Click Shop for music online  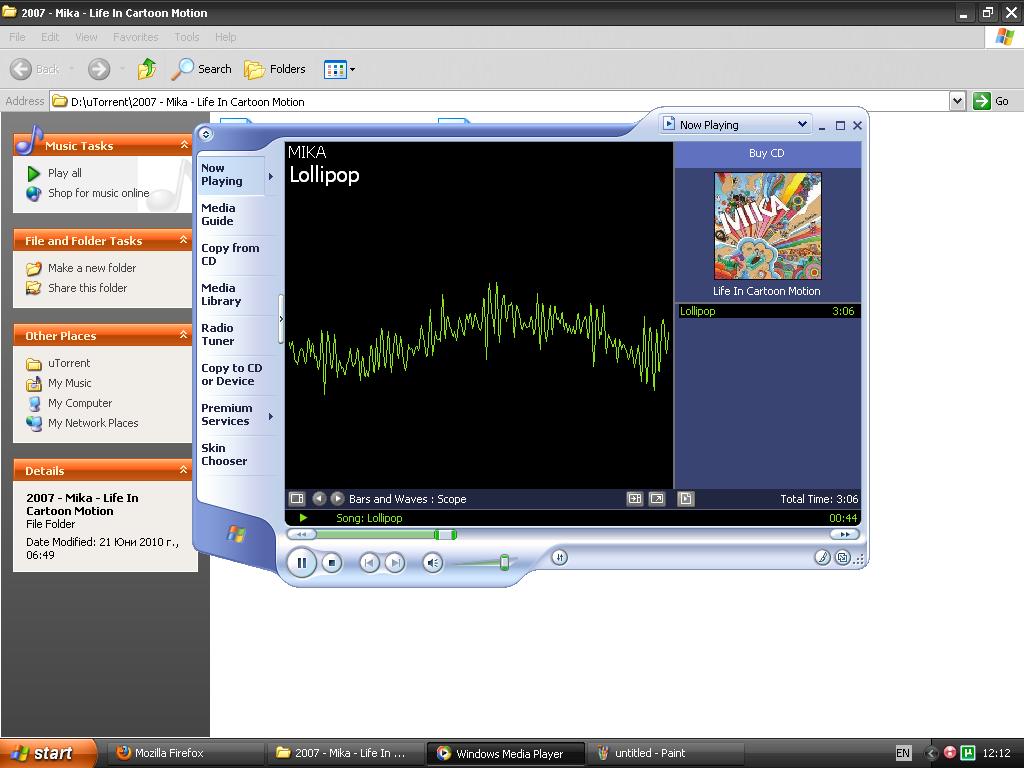click(x=88, y=193)
